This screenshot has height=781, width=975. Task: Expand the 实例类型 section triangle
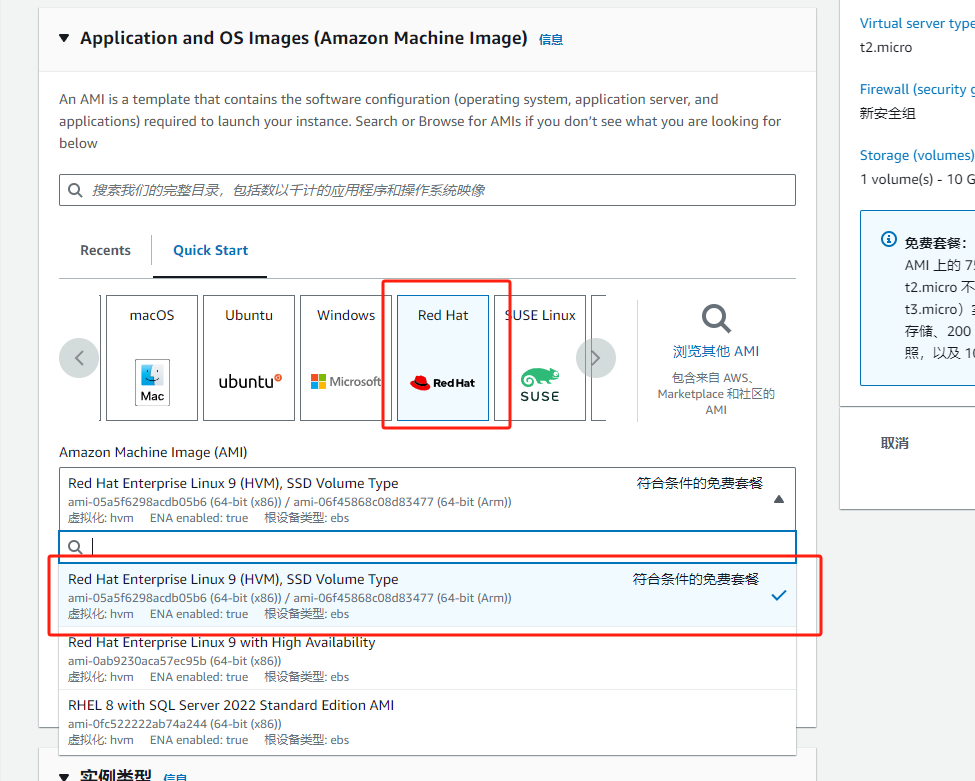click(x=64, y=776)
